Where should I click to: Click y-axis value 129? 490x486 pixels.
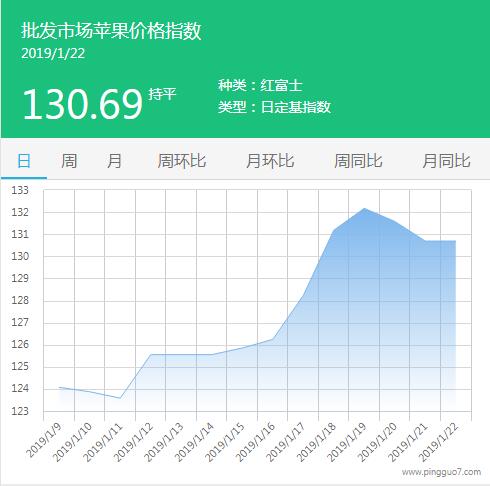pos(20,278)
